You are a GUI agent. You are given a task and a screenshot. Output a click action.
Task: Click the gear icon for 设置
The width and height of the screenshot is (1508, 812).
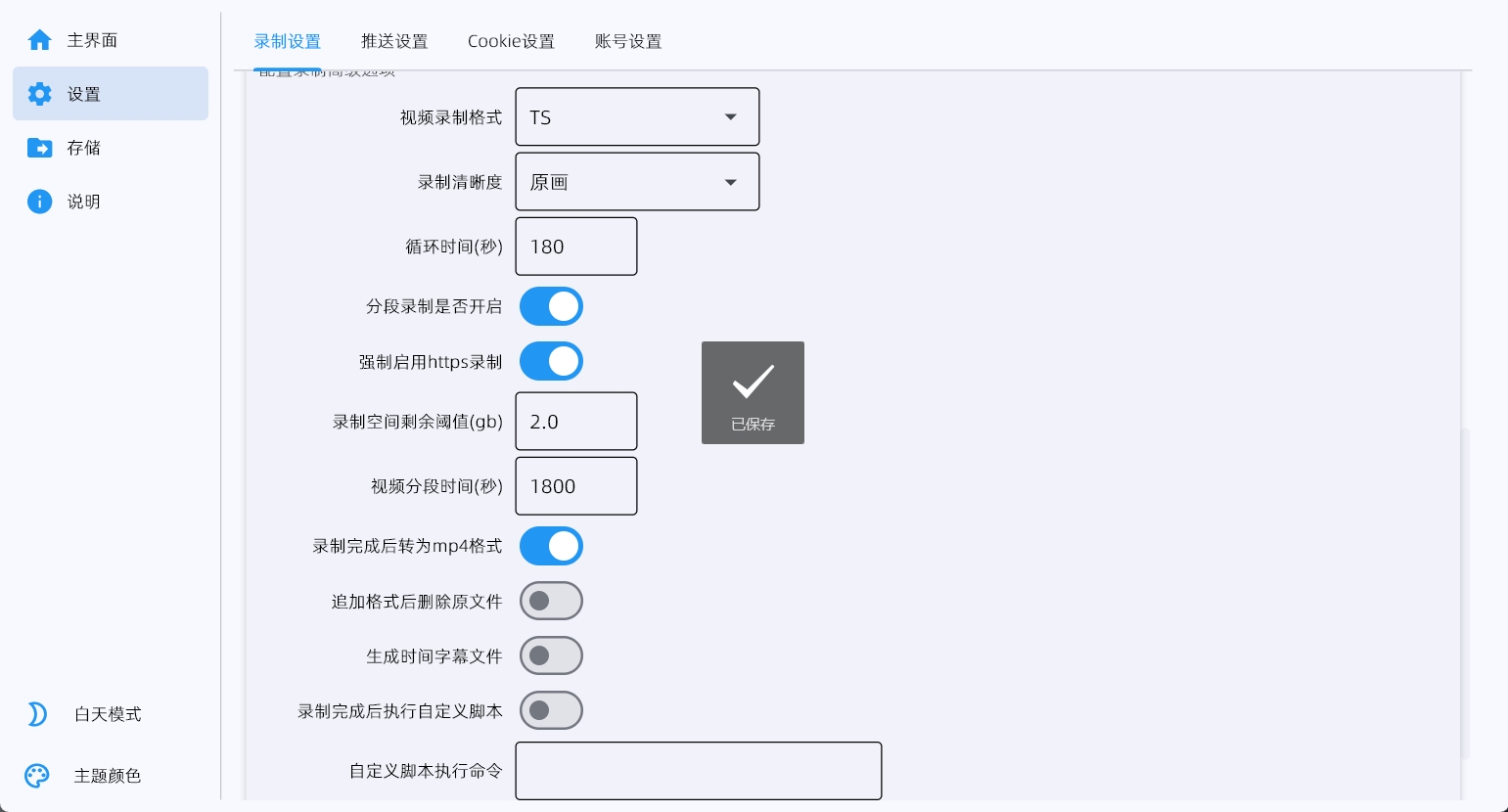pyautogui.click(x=39, y=94)
